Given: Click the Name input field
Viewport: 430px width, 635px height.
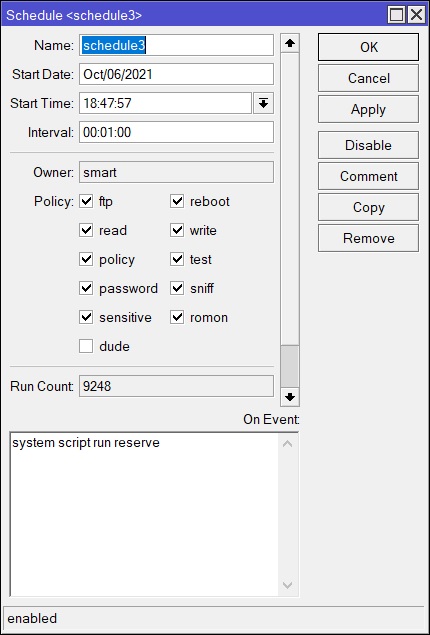Looking at the screenshot, I should [x=176, y=45].
